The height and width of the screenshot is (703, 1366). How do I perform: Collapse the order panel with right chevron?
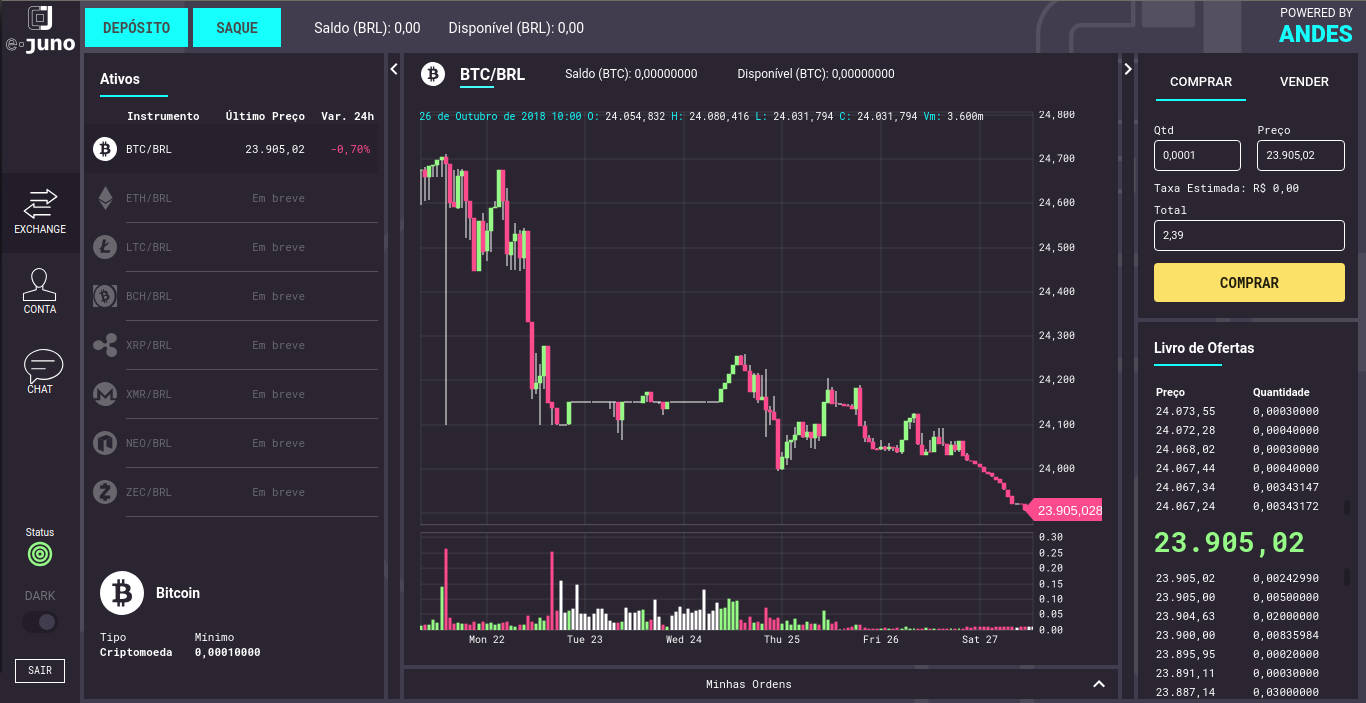point(1128,69)
